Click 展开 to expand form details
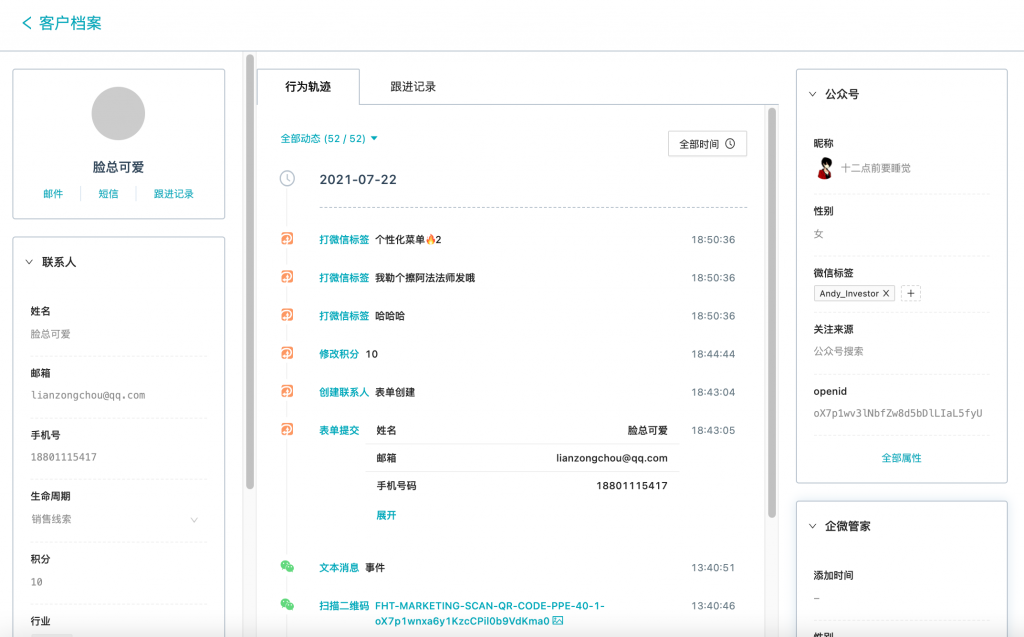Viewport: 1024px width, 637px height. coord(386,515)
